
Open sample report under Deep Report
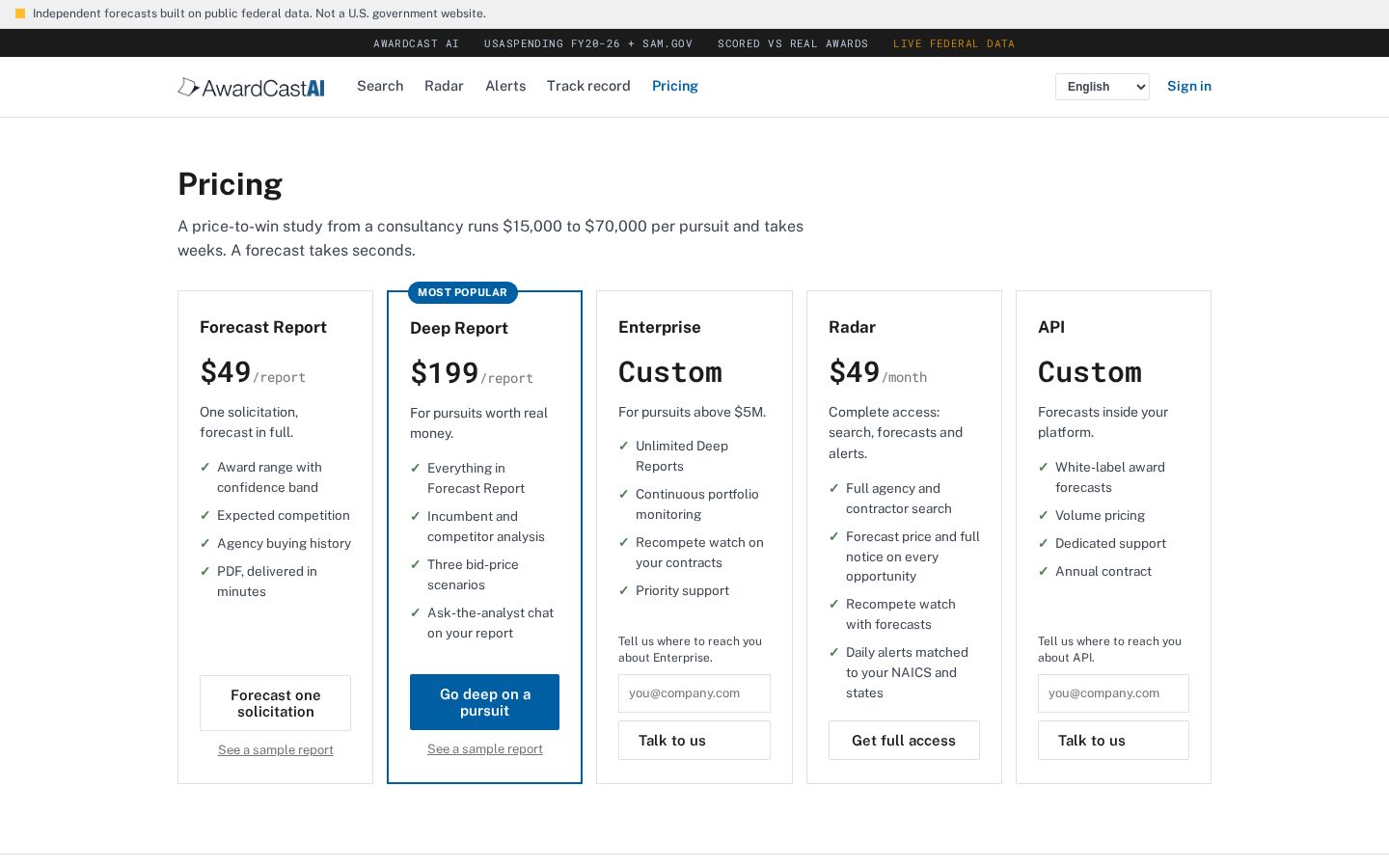tap(485, 748)
